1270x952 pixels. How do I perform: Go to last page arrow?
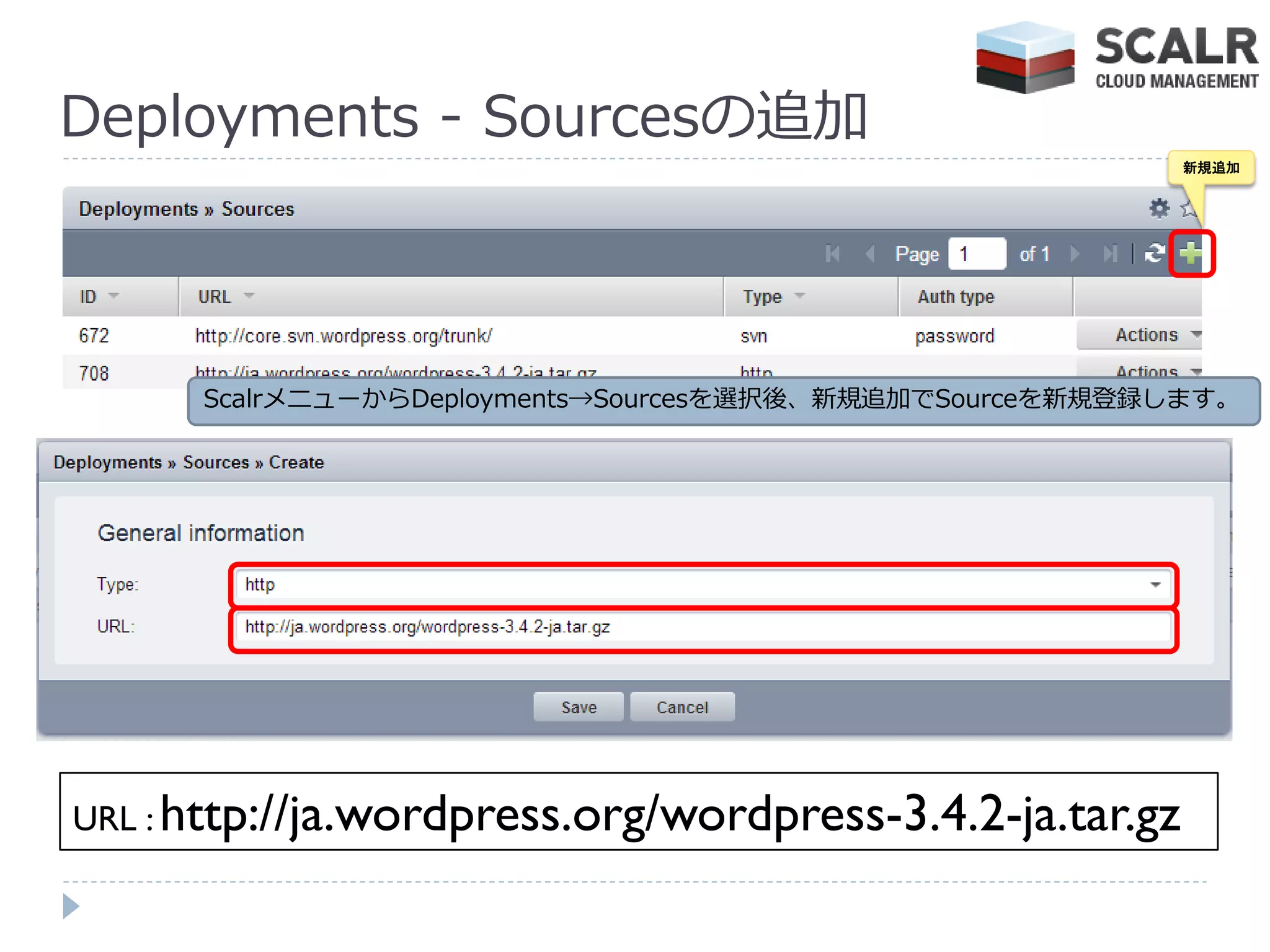(1111, 253)
